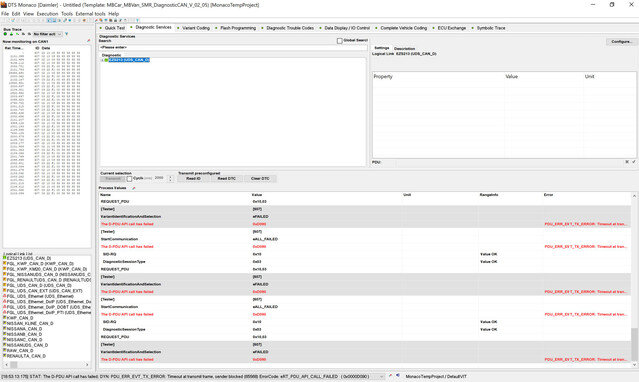The height and width of the screenshot is (382, 639).
Task: Click the Read ID button
Action: tap(193, 179)
